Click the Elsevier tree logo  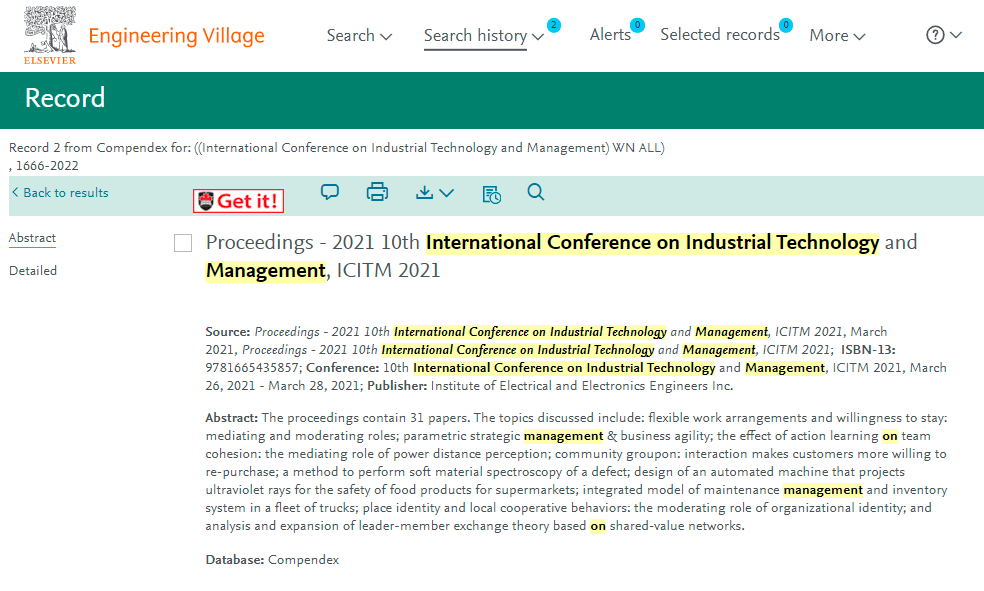[x=50, y=35]
